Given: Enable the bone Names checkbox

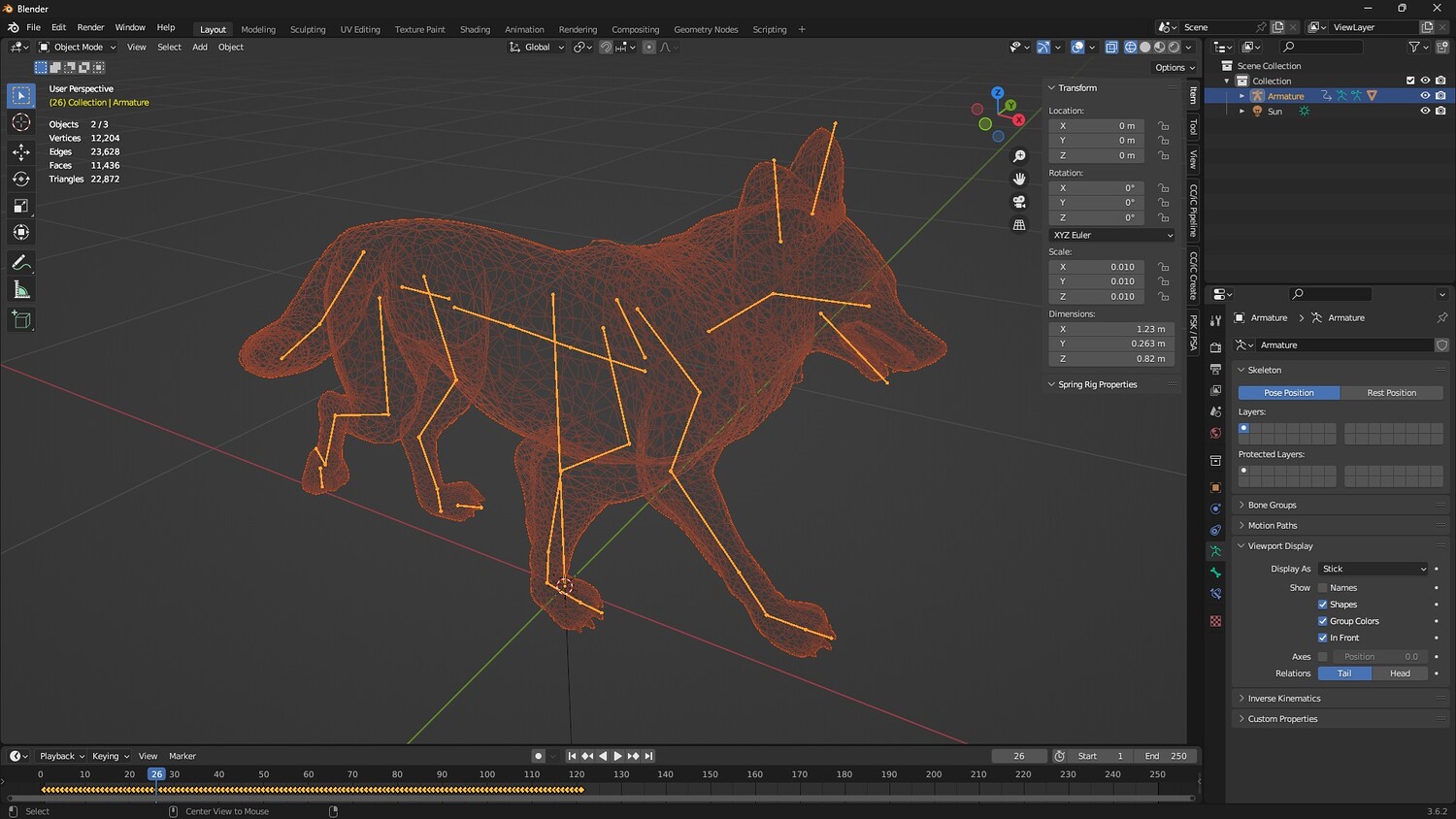Looking at the screenshot, I should click(1322, 588).
